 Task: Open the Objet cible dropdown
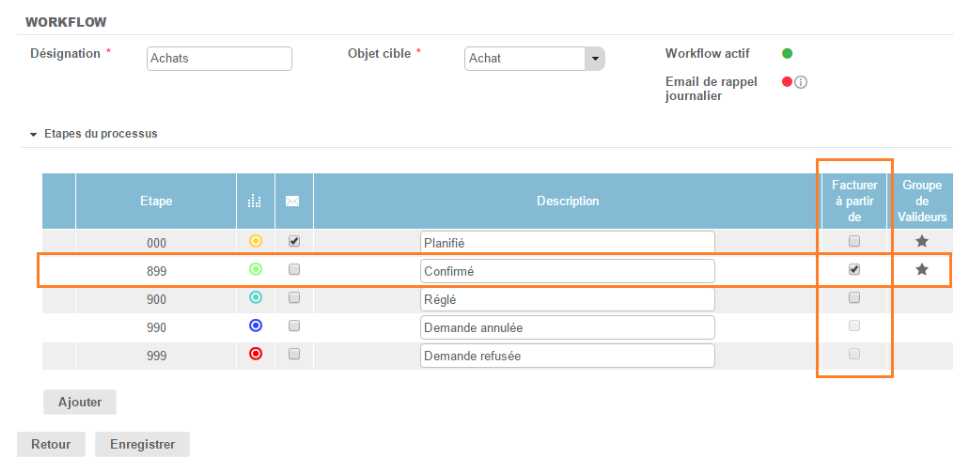595,59
